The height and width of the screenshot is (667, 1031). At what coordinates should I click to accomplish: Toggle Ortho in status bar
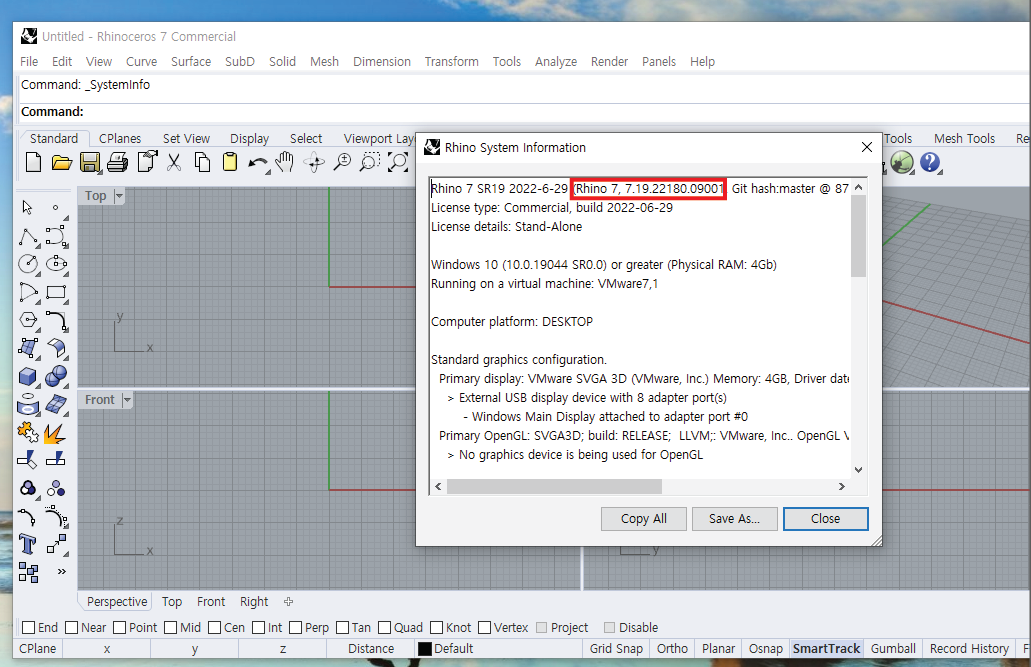[672, 649]
